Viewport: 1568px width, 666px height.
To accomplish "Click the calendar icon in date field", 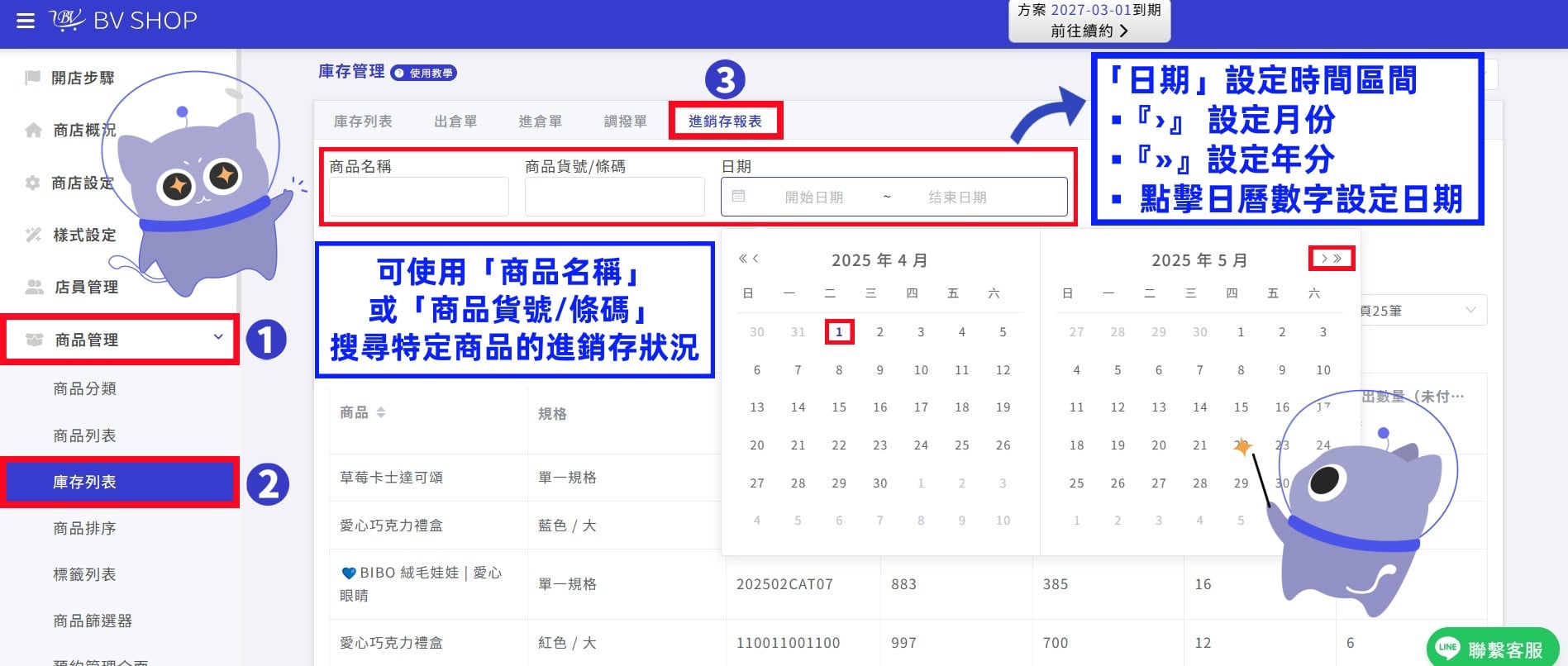I will coord(739,197).
